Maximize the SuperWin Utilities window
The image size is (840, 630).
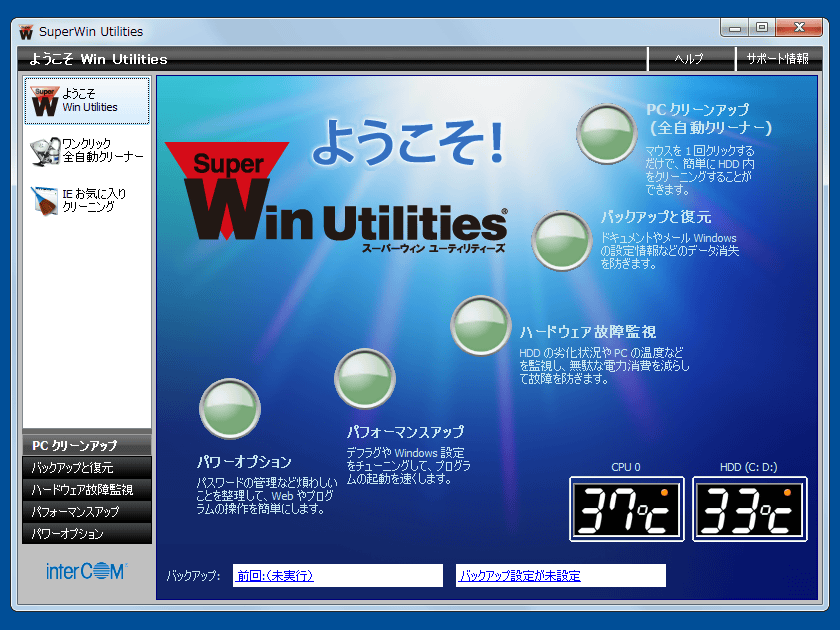click(x=762, y=28)
